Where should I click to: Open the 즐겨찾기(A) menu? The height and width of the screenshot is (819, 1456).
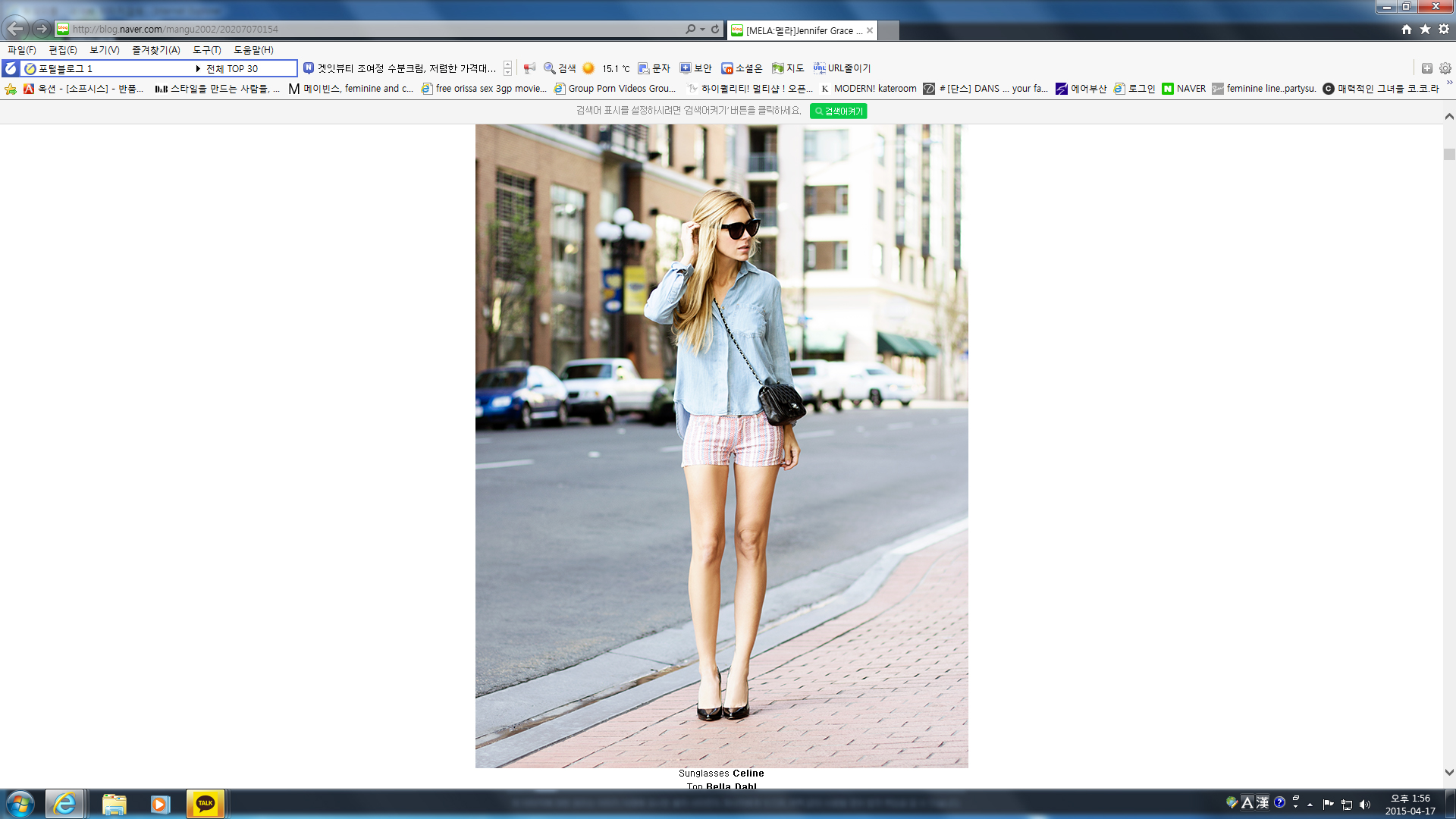tap(156, 50)
